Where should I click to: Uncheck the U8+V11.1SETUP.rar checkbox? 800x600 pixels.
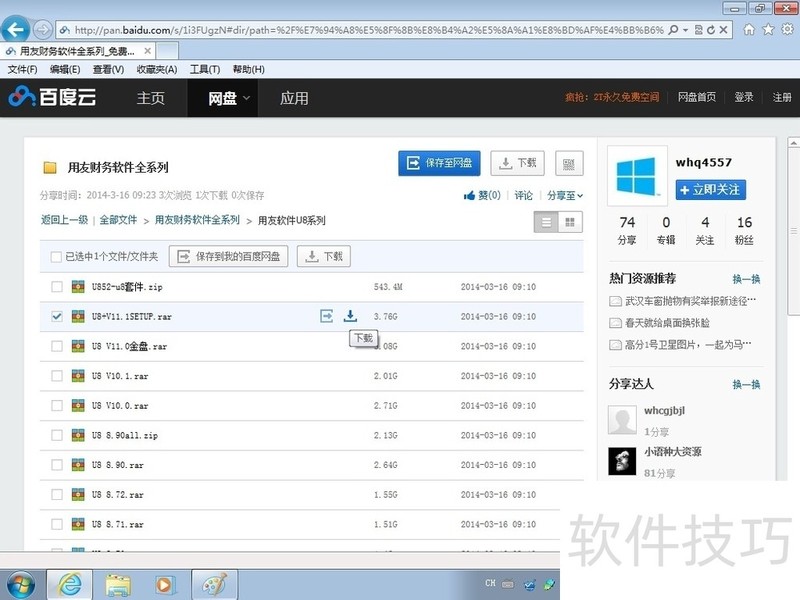[57, 316]
